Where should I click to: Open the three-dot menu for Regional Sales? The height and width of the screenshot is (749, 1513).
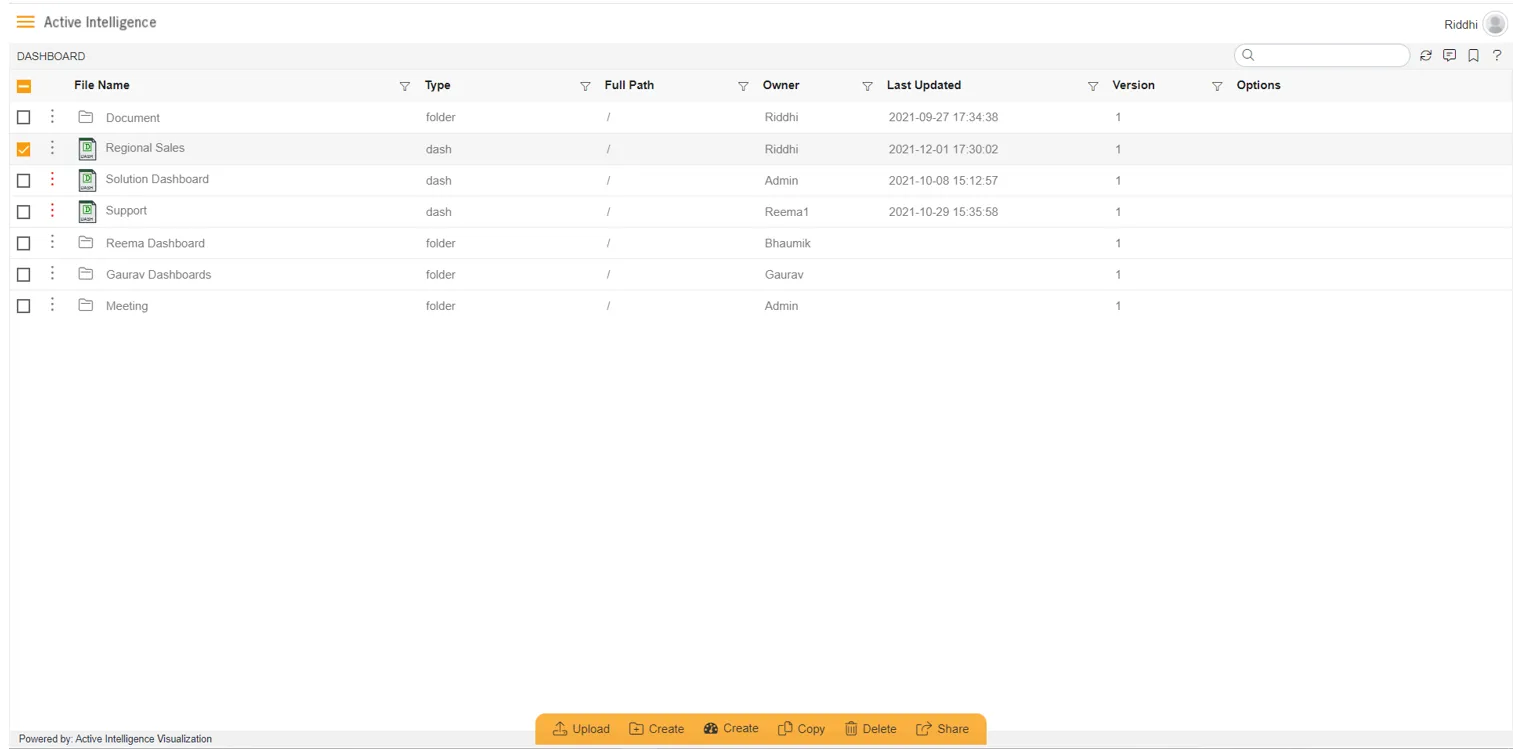point(52,148)
